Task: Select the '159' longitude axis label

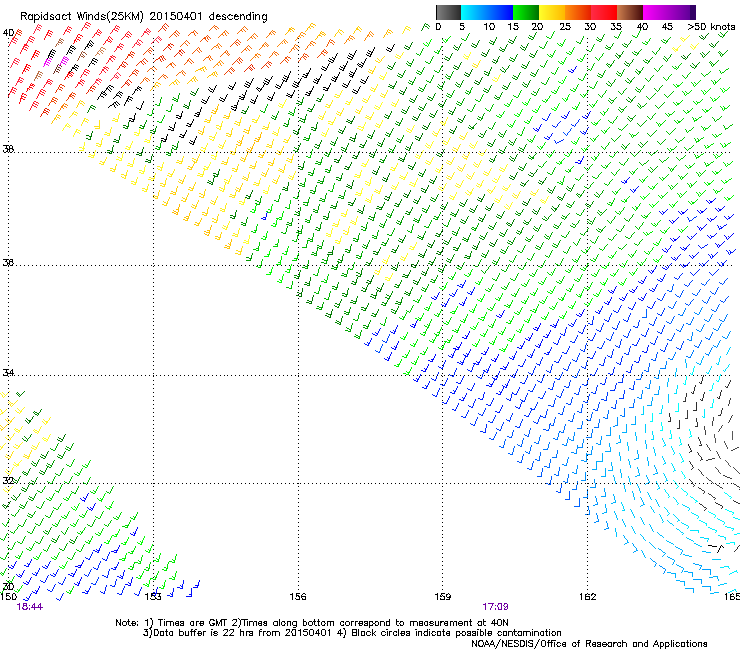Action: tap(442, 597)
